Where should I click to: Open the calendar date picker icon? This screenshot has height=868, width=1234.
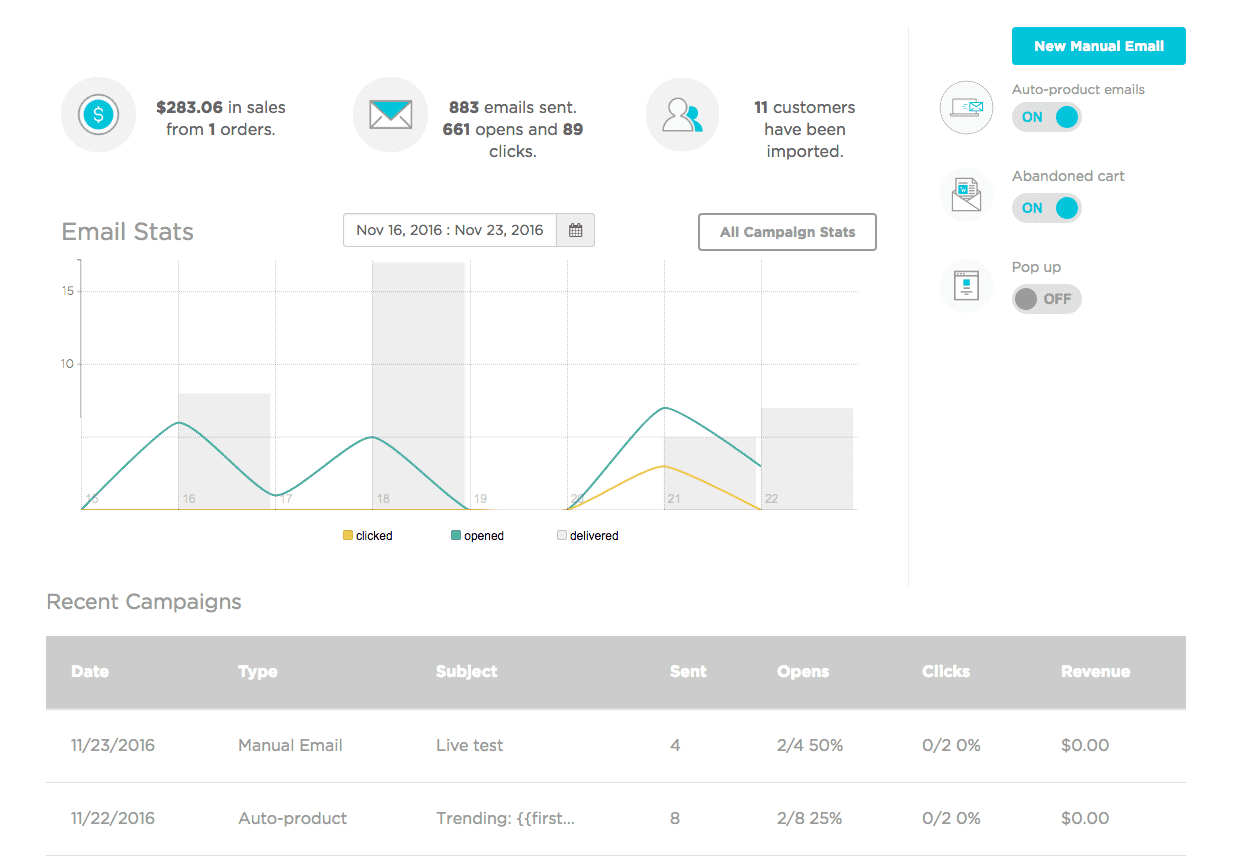point(576,231)
